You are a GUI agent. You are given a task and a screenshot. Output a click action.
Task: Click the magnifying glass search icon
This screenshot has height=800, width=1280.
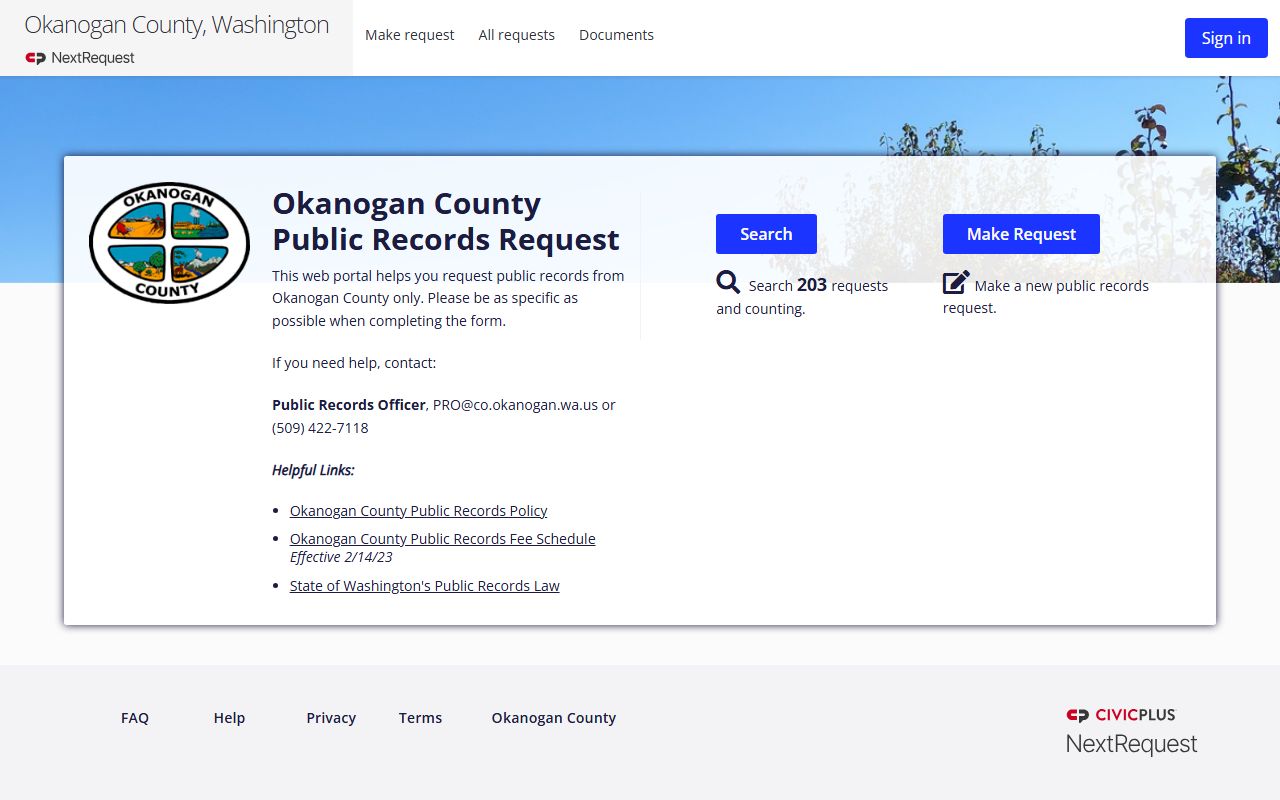coord(728,283)
